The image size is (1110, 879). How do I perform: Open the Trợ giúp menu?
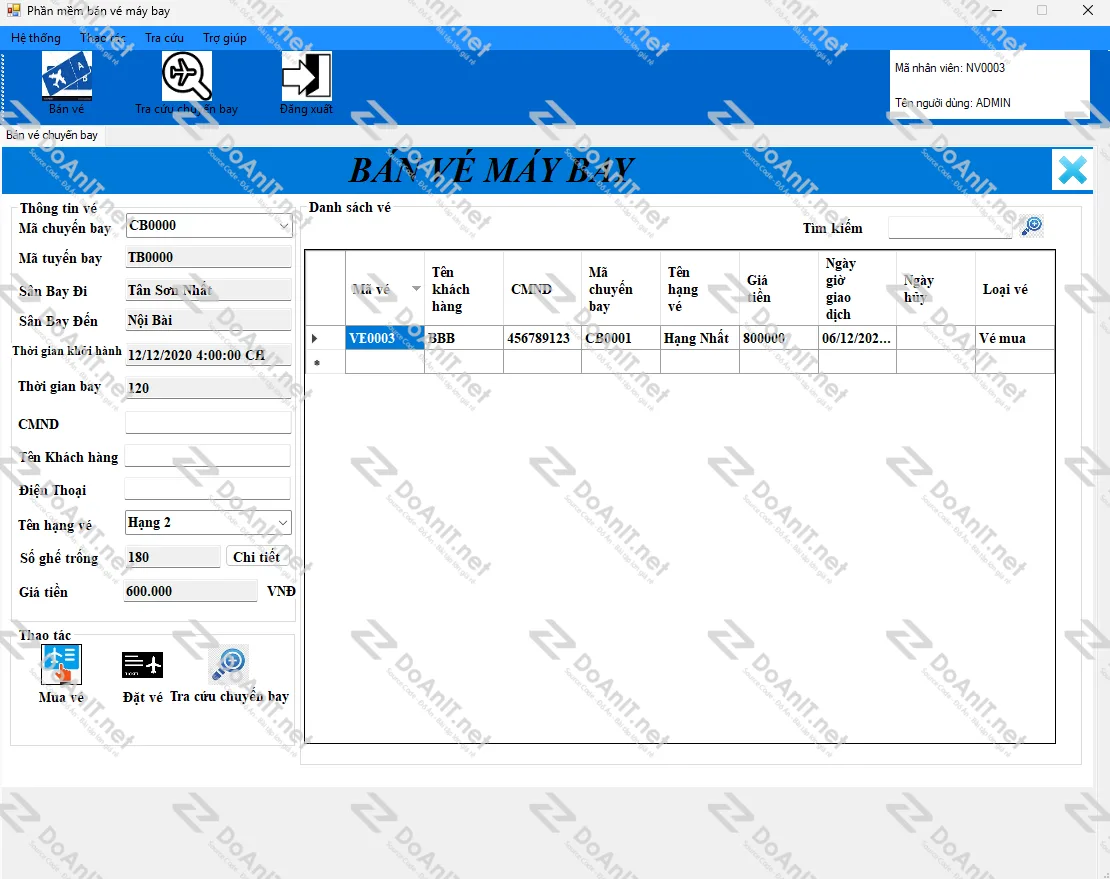(x=224, y=38)
